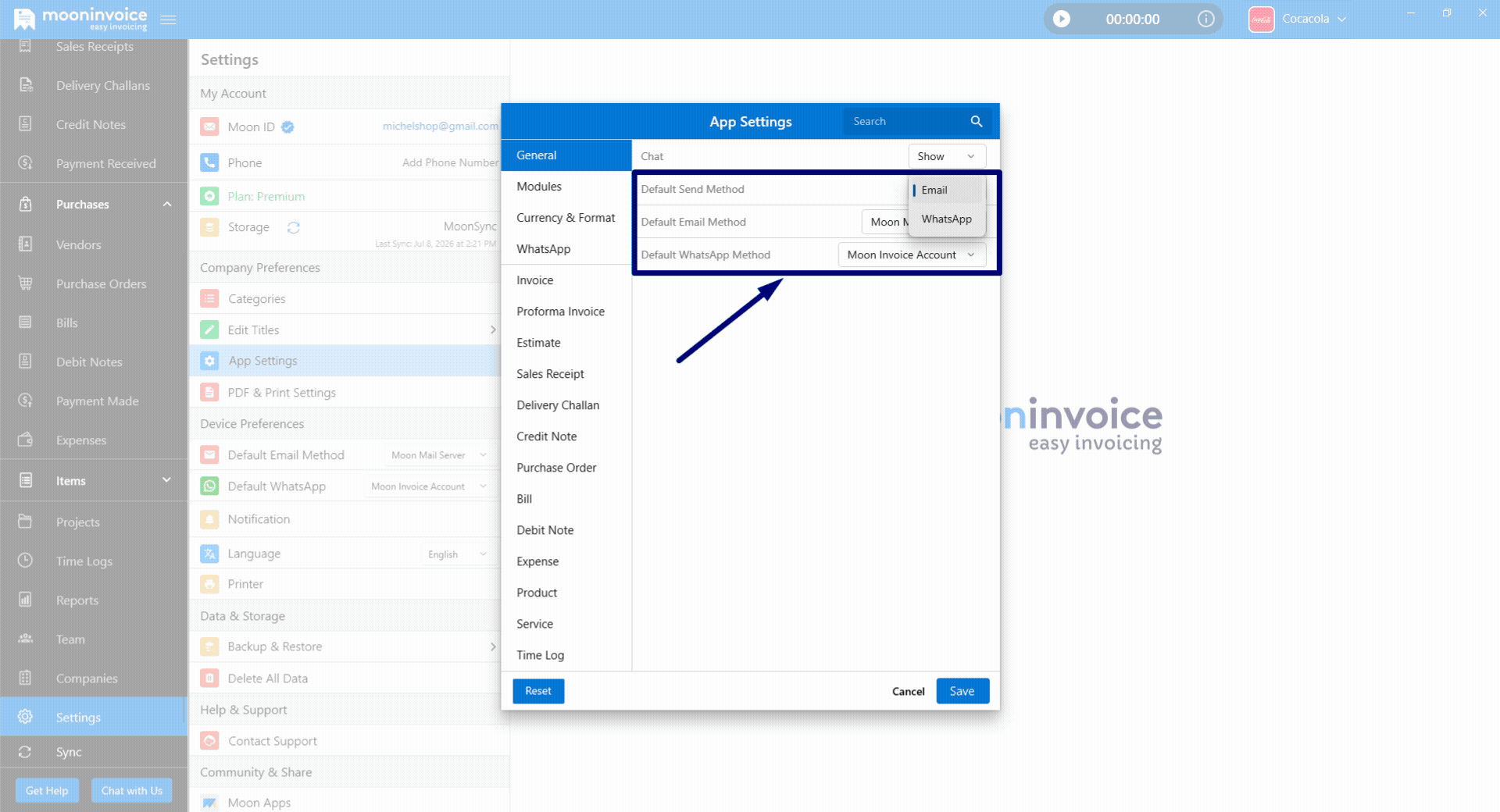Open Bills from the sidebar
This screenshot has width=1500, height=812.
pos(67,322)
